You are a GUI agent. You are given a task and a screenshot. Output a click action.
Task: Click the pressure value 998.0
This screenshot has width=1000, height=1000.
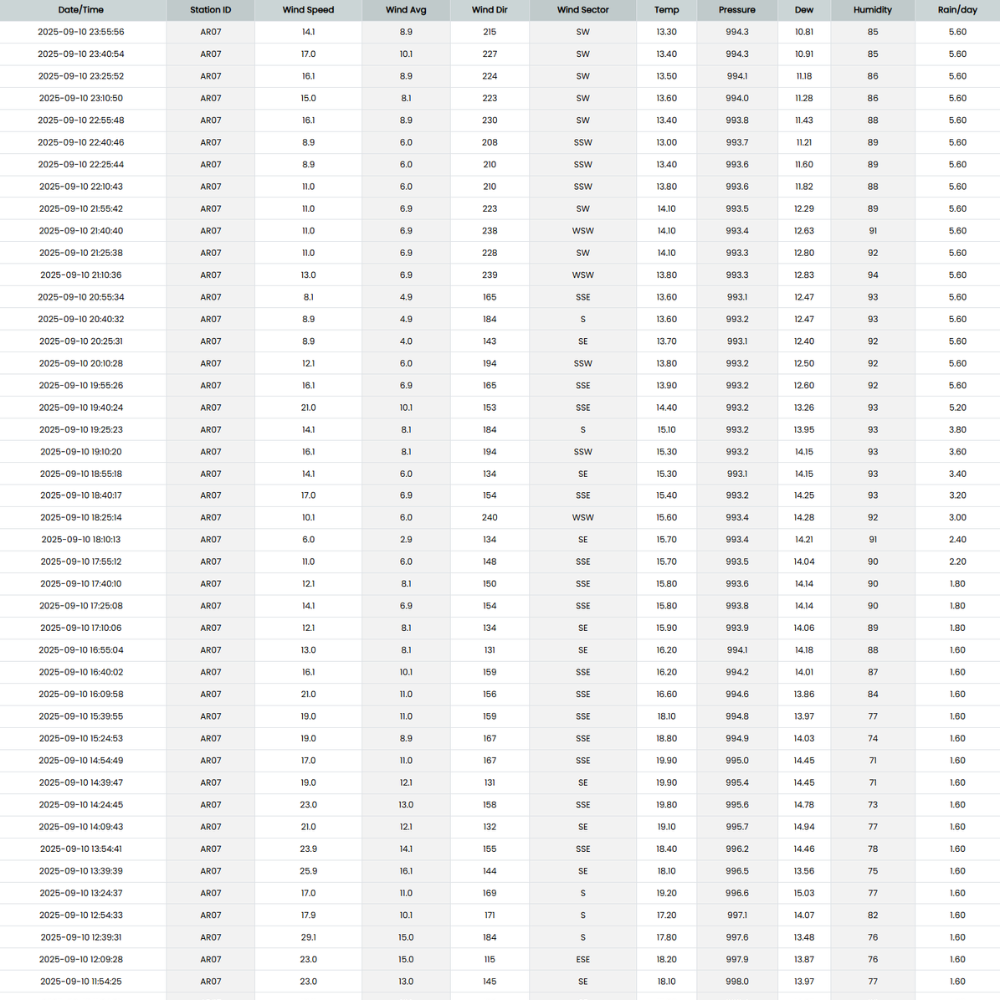coord(737,981)
